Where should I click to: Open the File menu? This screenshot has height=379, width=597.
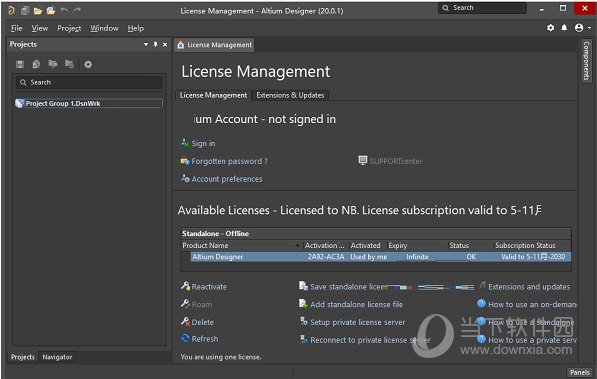pyautogui.click(x=16, y=28)
